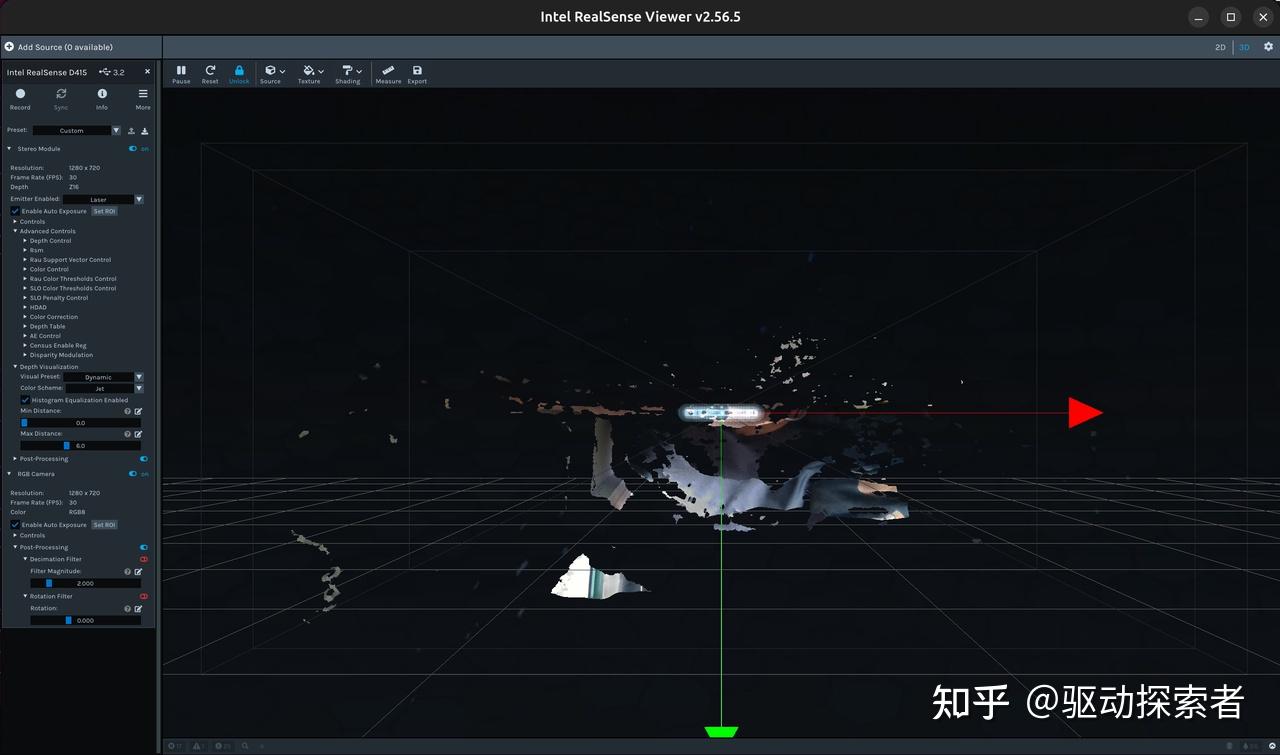Toggle the Stereo Module on/off switch
Viewport: 1280px width, 755px height.
[x=133, y=149]
